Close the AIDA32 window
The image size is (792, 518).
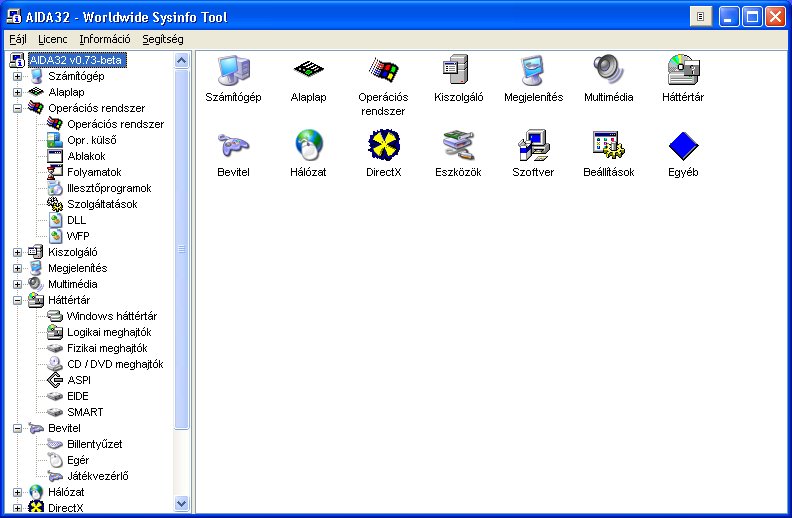(x=775, y=17)
